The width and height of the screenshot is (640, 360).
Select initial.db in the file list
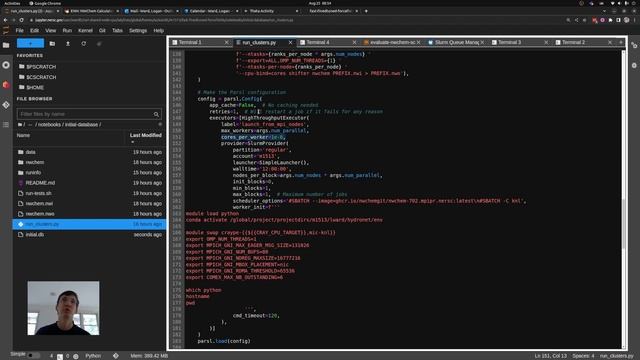pos(89,235)
